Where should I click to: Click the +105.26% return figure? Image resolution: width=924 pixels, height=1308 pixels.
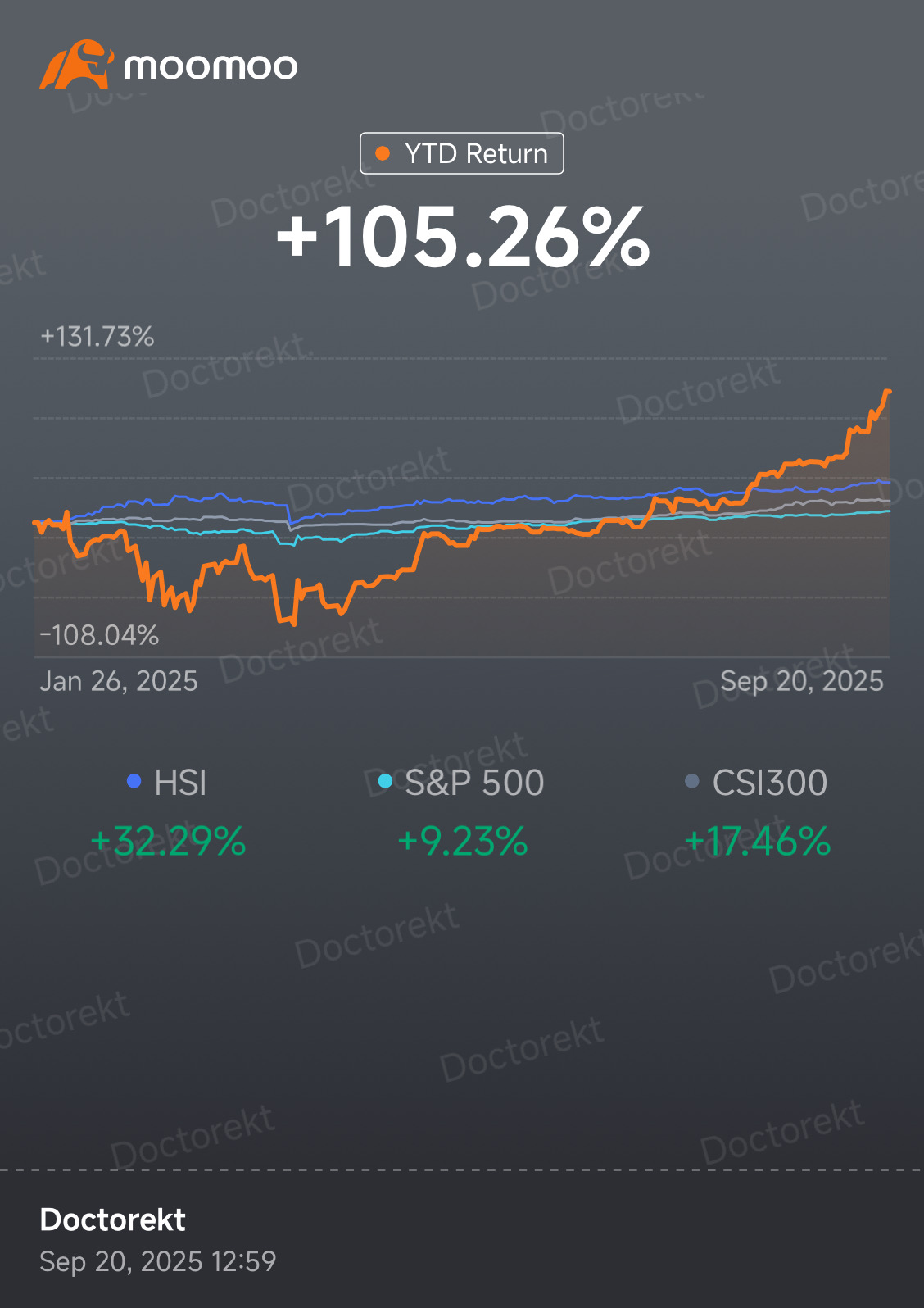pyautogui.click(x=464, y=238)
